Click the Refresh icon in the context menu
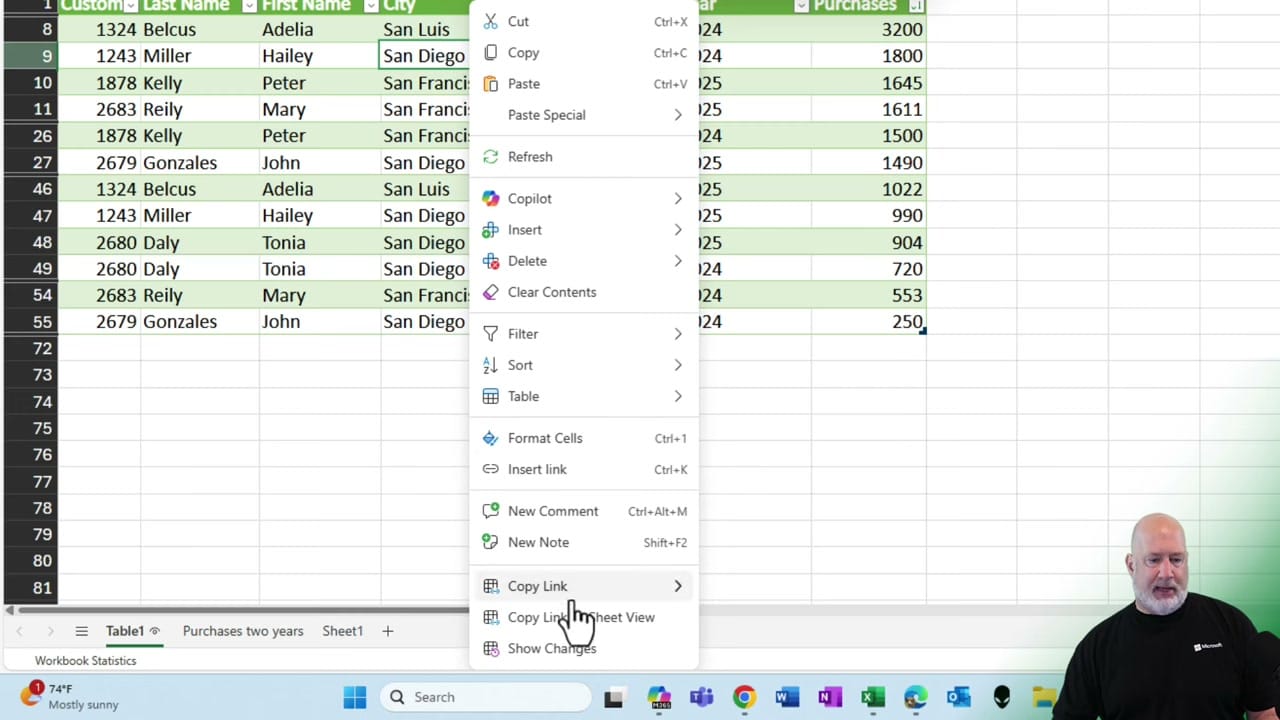The width and height of the screenshot is (1280, 720). click(x=489, y=156)
